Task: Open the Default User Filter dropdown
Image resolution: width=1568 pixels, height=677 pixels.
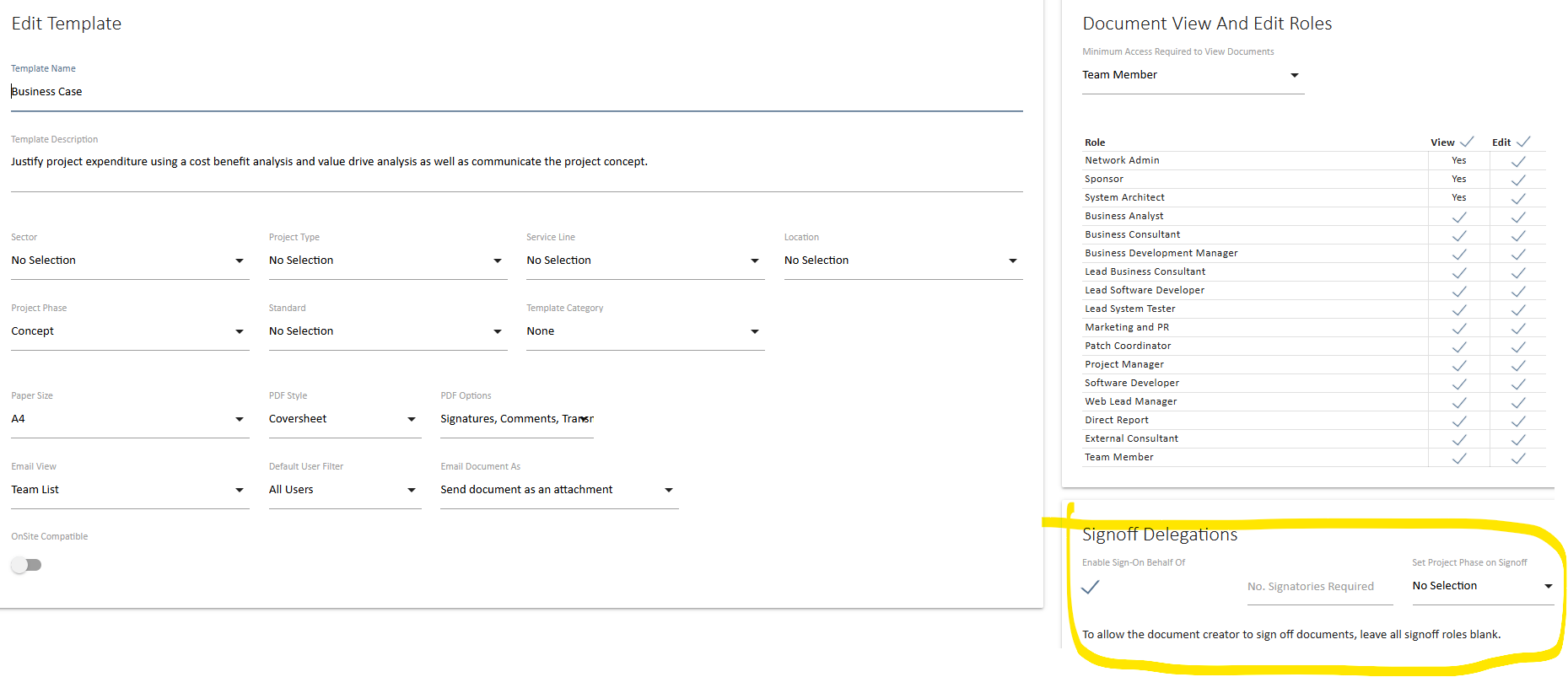Action: (345, 490)
